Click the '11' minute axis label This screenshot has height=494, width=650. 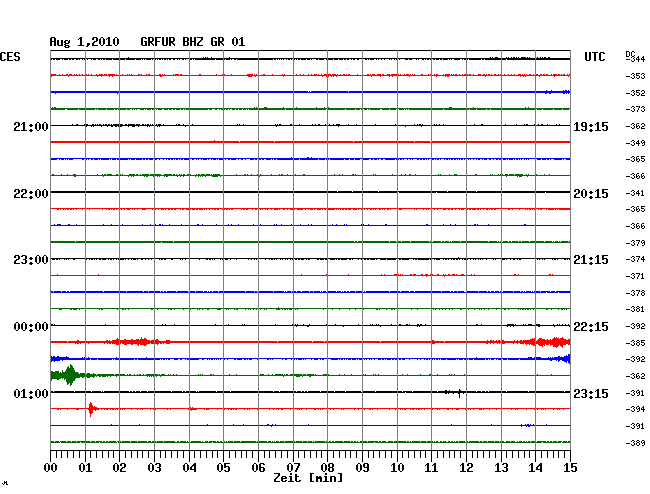coord(431,468)
